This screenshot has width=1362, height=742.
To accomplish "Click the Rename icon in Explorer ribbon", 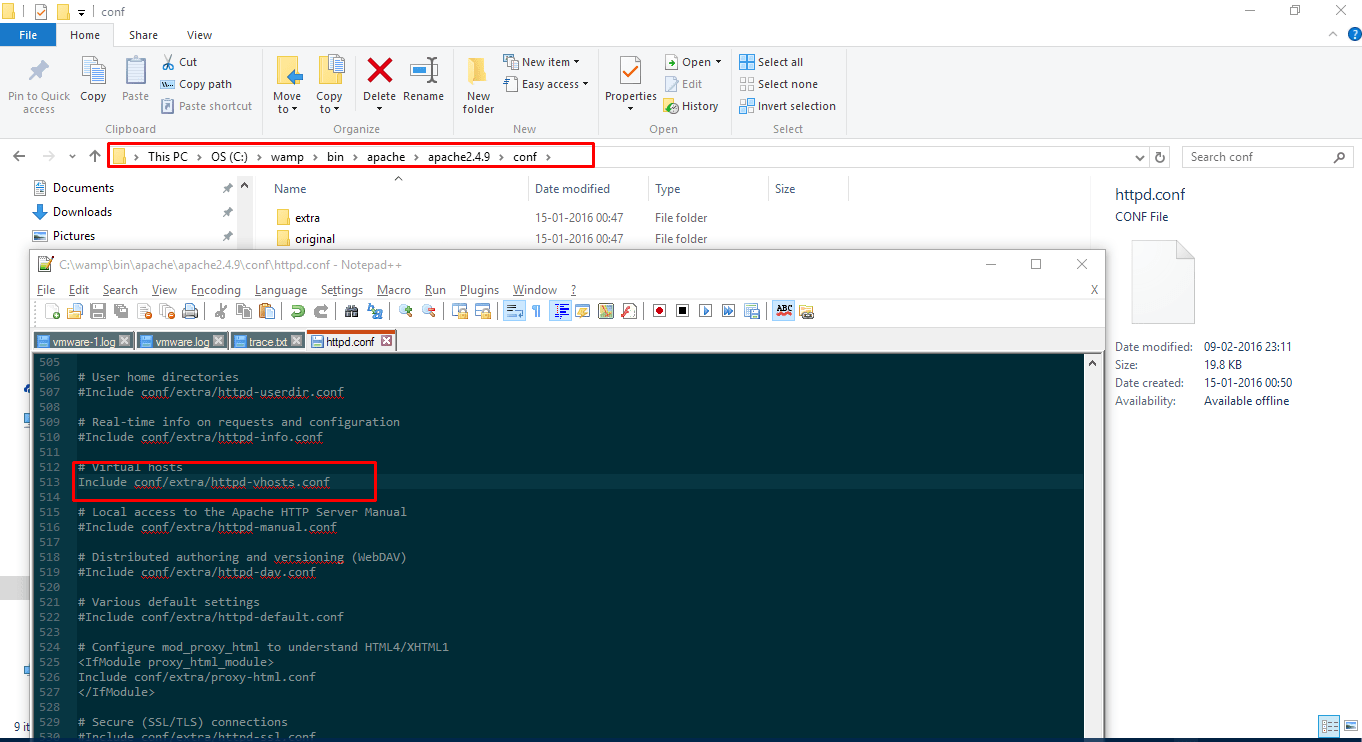I will (x=423, y=80).
